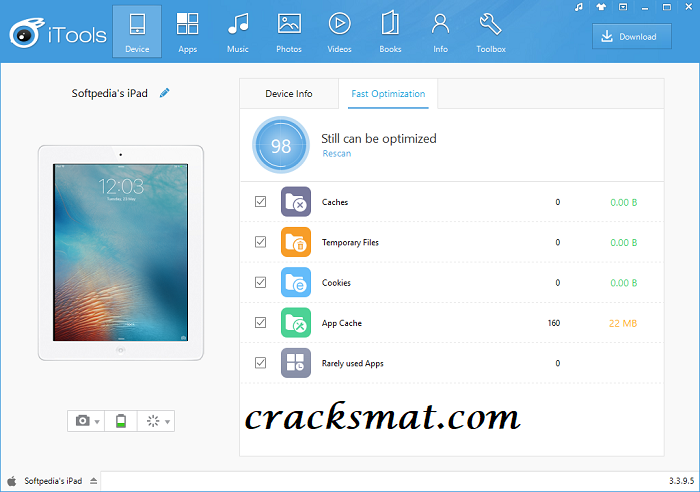Viewport: 700px width, 492px height.
Task: Click the Apple logo in status bar
Action: (12, 481)
